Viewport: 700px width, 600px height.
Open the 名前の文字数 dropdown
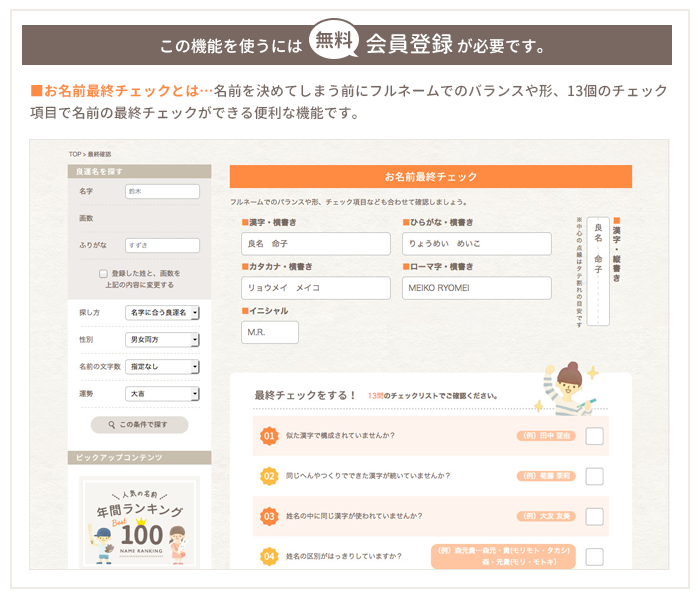coord(162,367)
